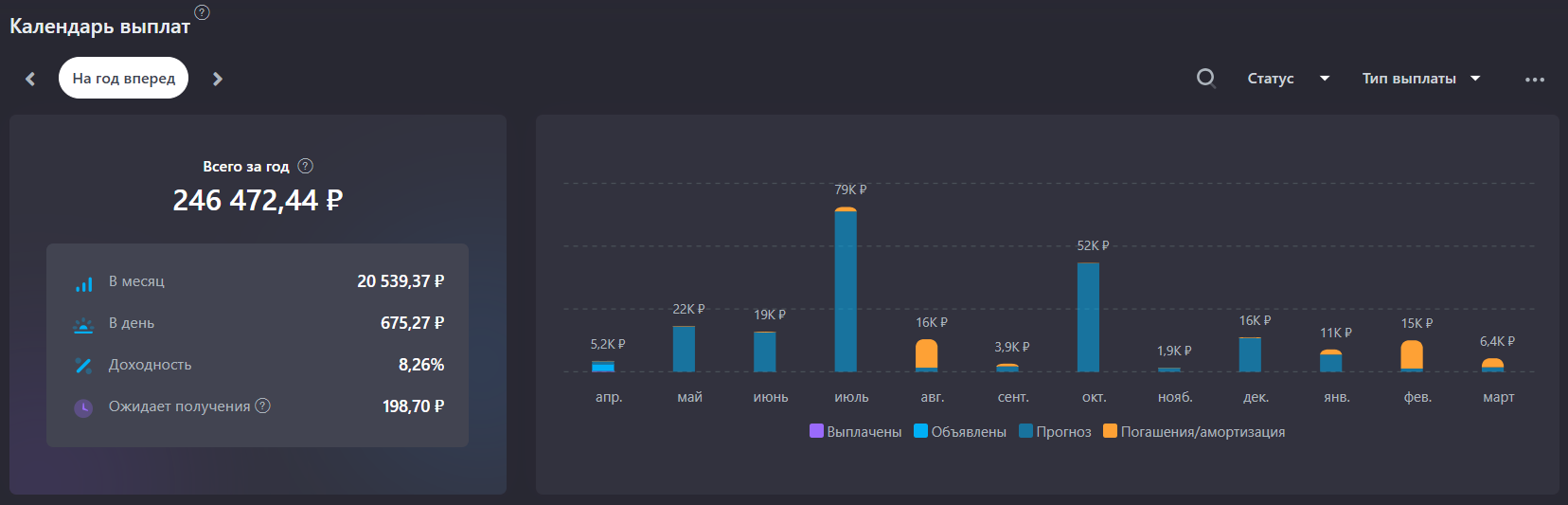1568x505 pixels.
Task: Click the июль 79K bar
Action: coord(846,289)
